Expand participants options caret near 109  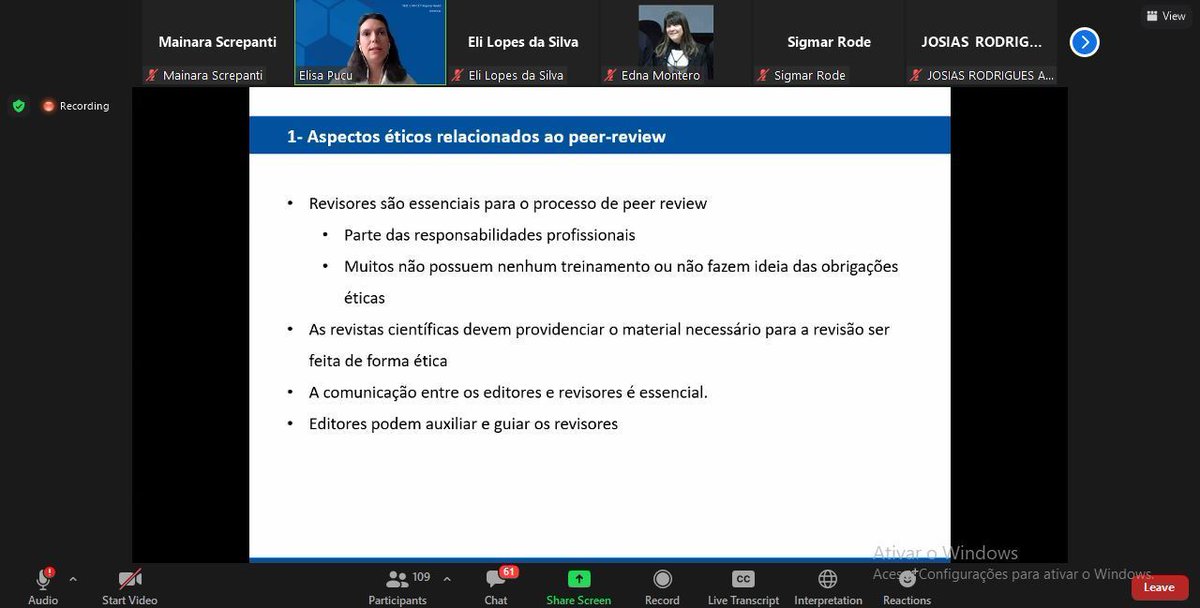[x=446, y=579]
